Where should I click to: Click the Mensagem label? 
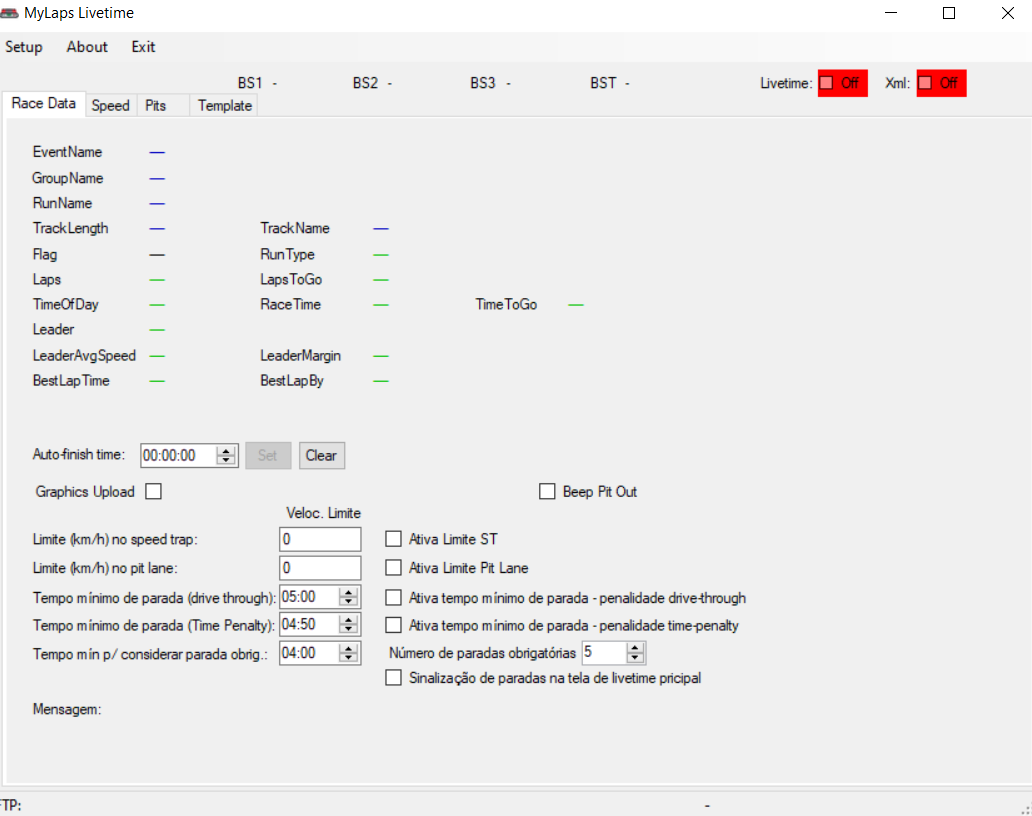pyautogui.click(x=67, y=709)
